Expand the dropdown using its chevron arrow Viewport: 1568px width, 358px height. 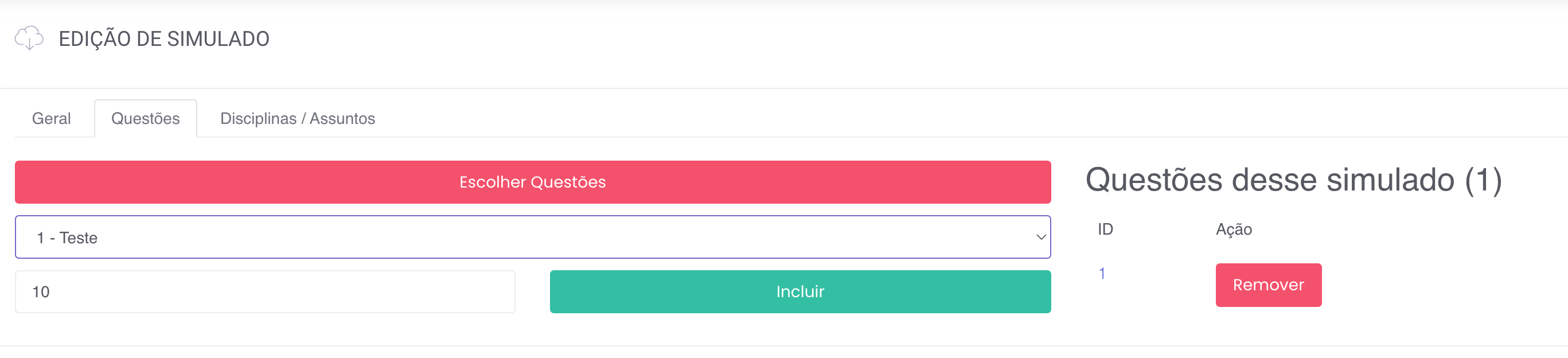1040,237
